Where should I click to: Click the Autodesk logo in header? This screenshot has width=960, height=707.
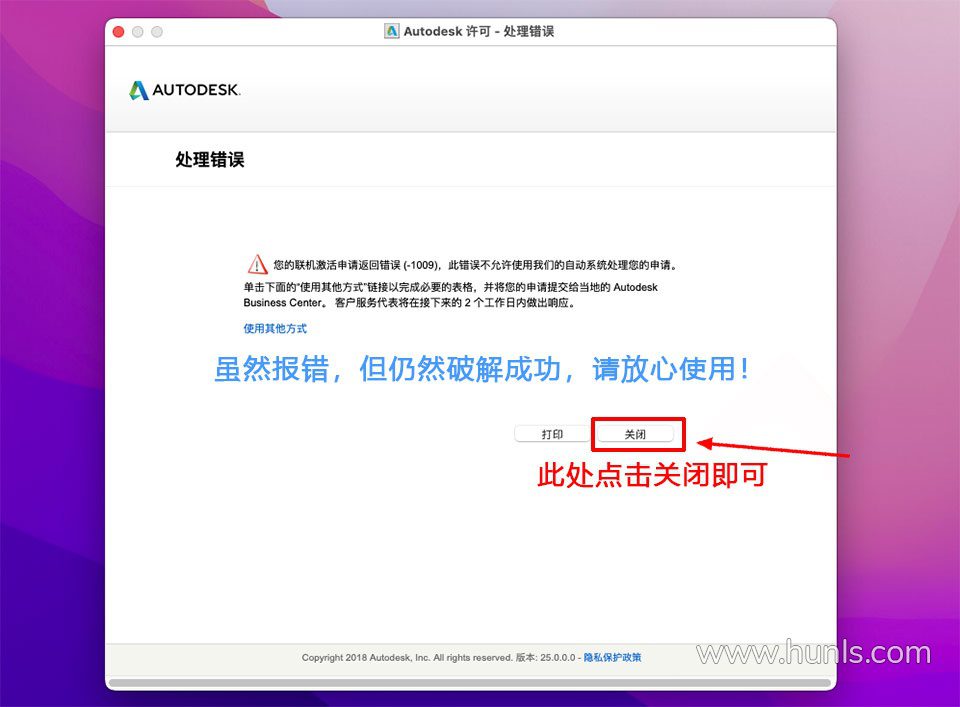point(184,90)
